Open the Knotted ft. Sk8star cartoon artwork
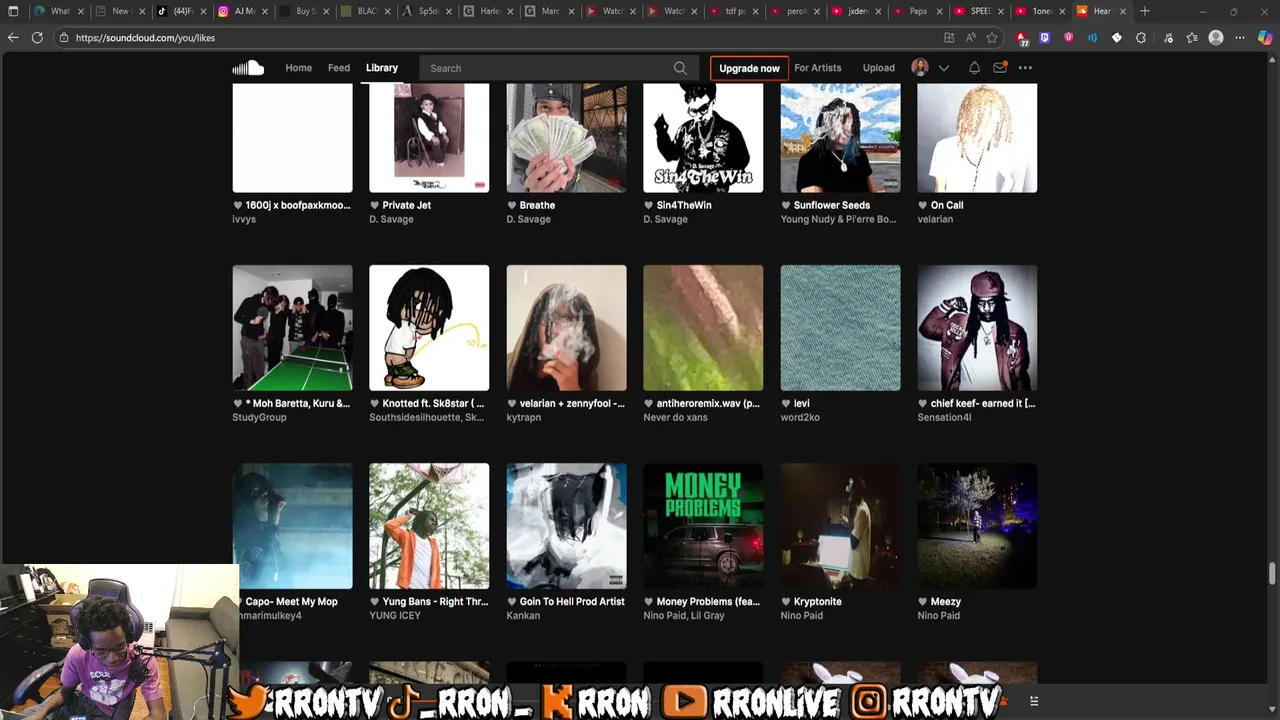1280x720 pixels. [x=429, y=328]
